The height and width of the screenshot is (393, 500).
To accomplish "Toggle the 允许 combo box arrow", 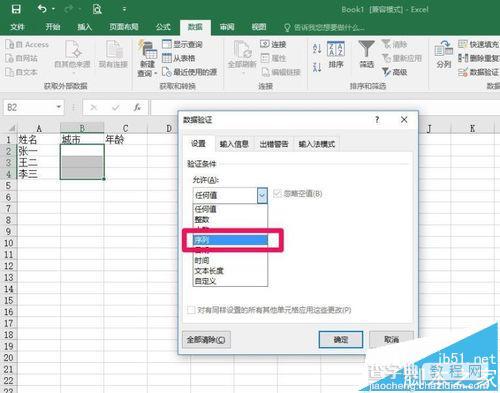I will click(x=262, y=195).
